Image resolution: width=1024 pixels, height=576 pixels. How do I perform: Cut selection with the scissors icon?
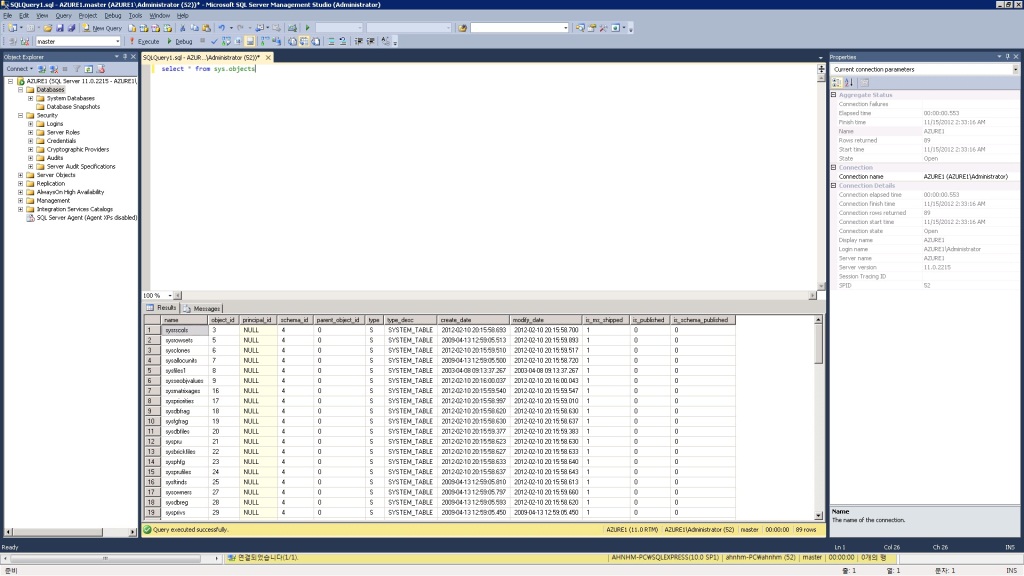point(183,28)
